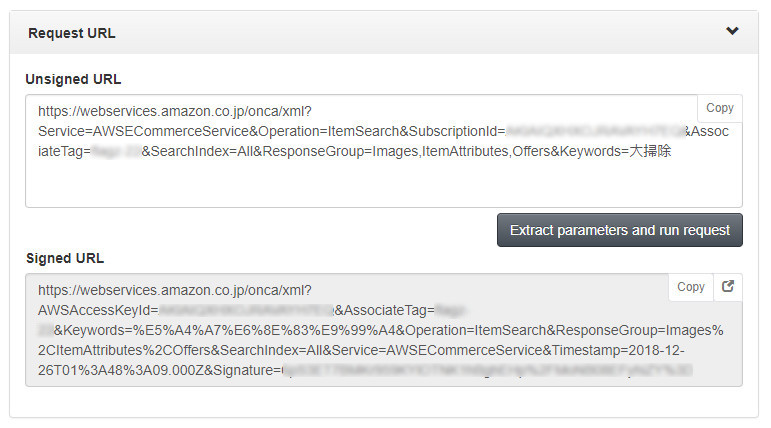The height and width of the screenshot is (428, 771).
Task: Click the Request URL panel heading
Action: click(x=72, y=33)
